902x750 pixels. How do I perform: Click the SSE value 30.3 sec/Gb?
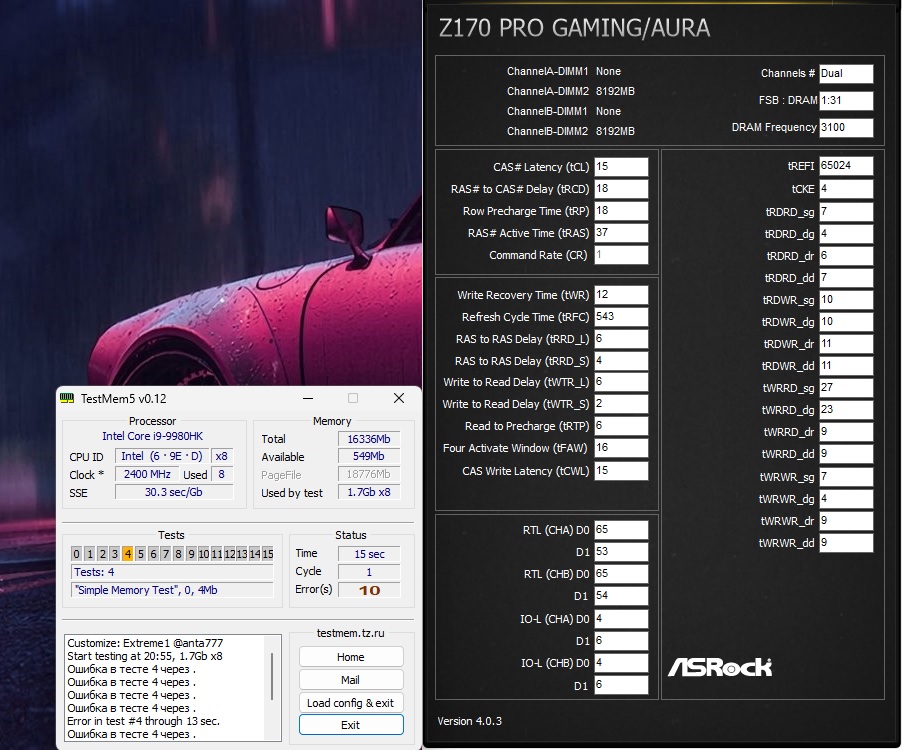(174, 492)
